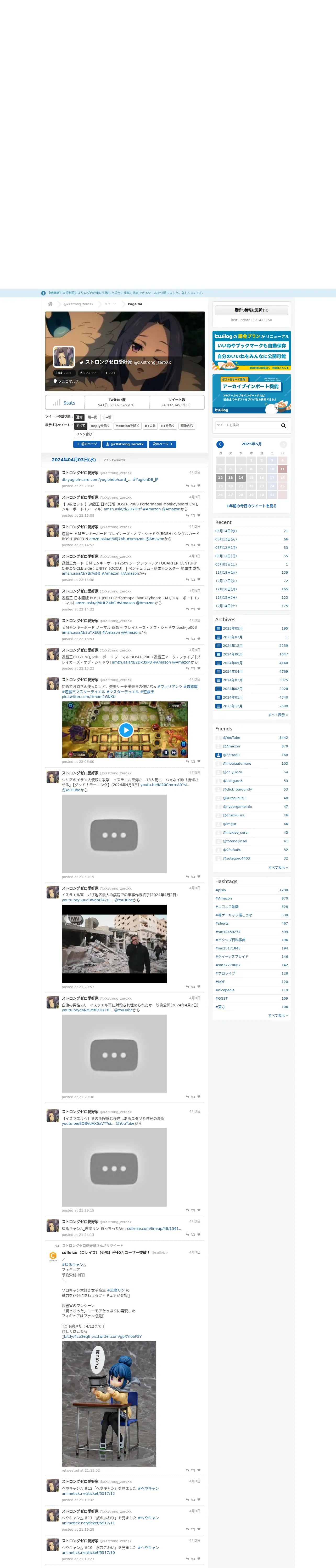Open the animetick.net/ticket/5517/12 link
Viewport: 336px width, 1568px height.
88,1493
